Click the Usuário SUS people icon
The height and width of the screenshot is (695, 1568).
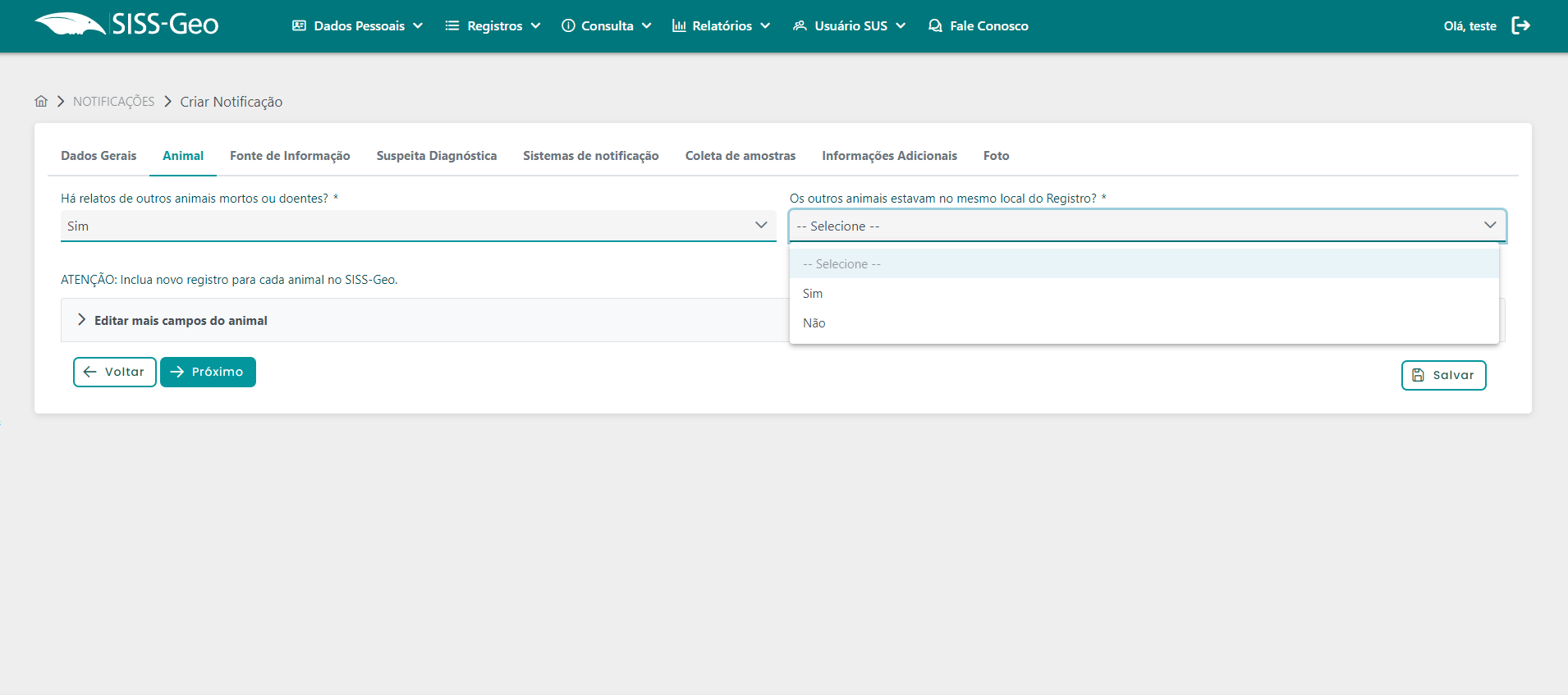pos(800,25)
